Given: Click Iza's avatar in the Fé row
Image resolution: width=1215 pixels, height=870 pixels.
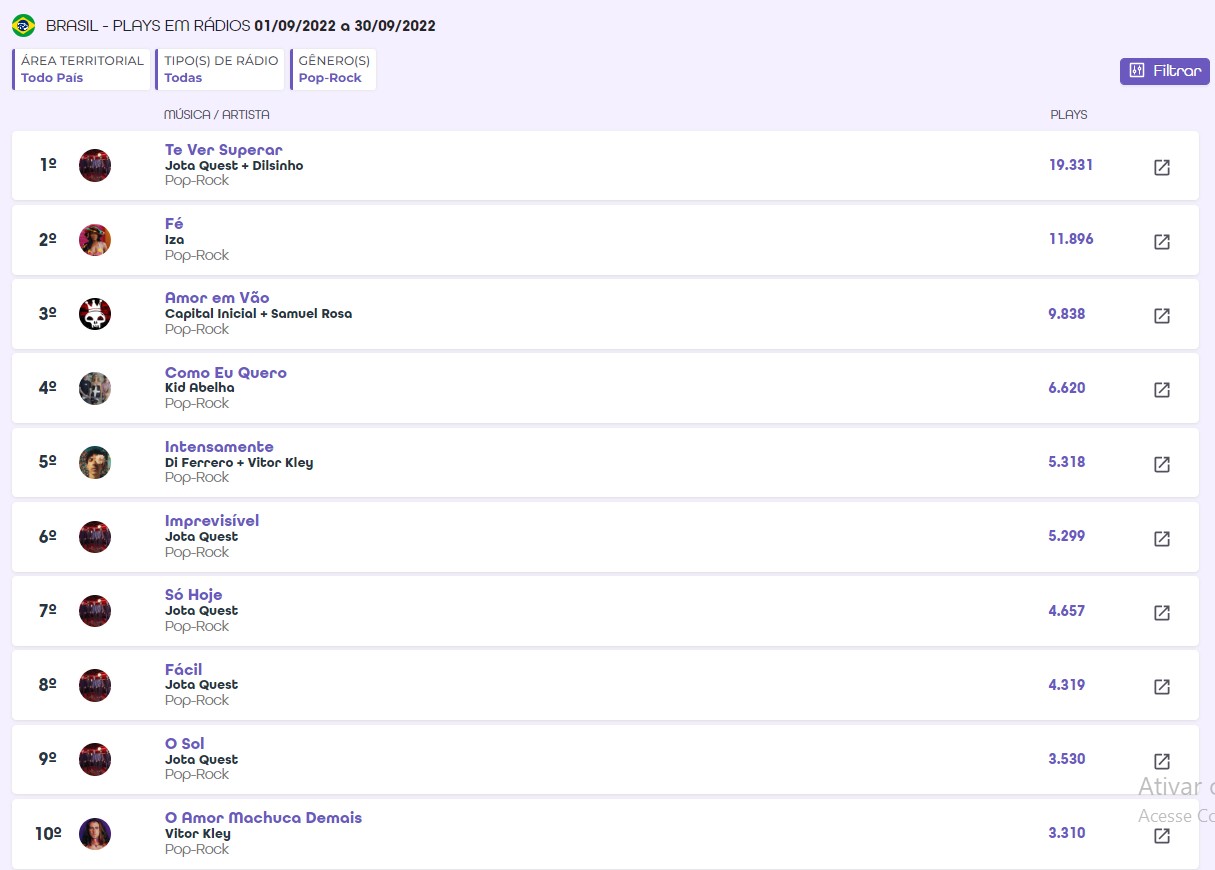Looking at the screenshot, I should pos(95,240).
